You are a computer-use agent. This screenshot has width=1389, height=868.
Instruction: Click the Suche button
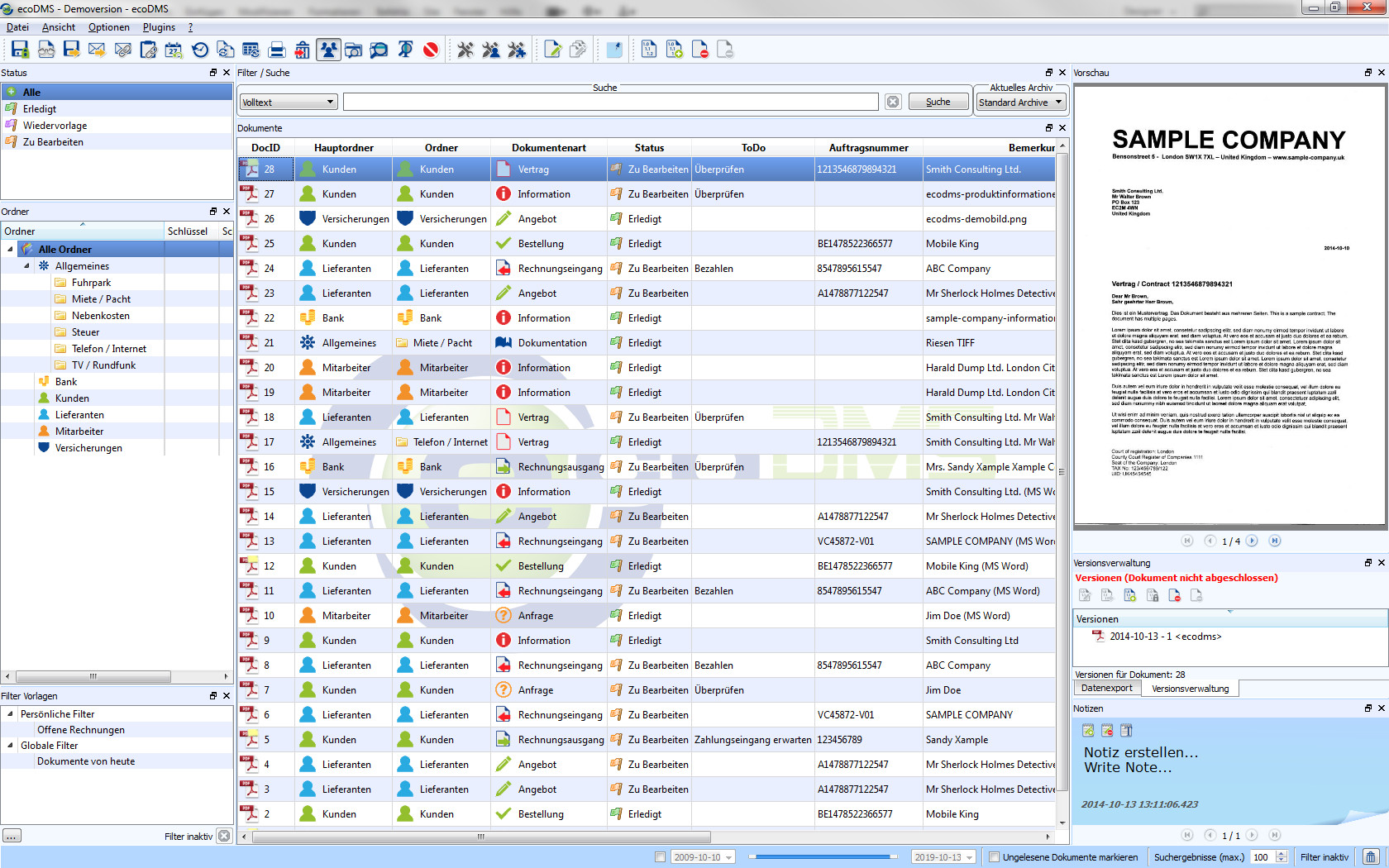938,102
